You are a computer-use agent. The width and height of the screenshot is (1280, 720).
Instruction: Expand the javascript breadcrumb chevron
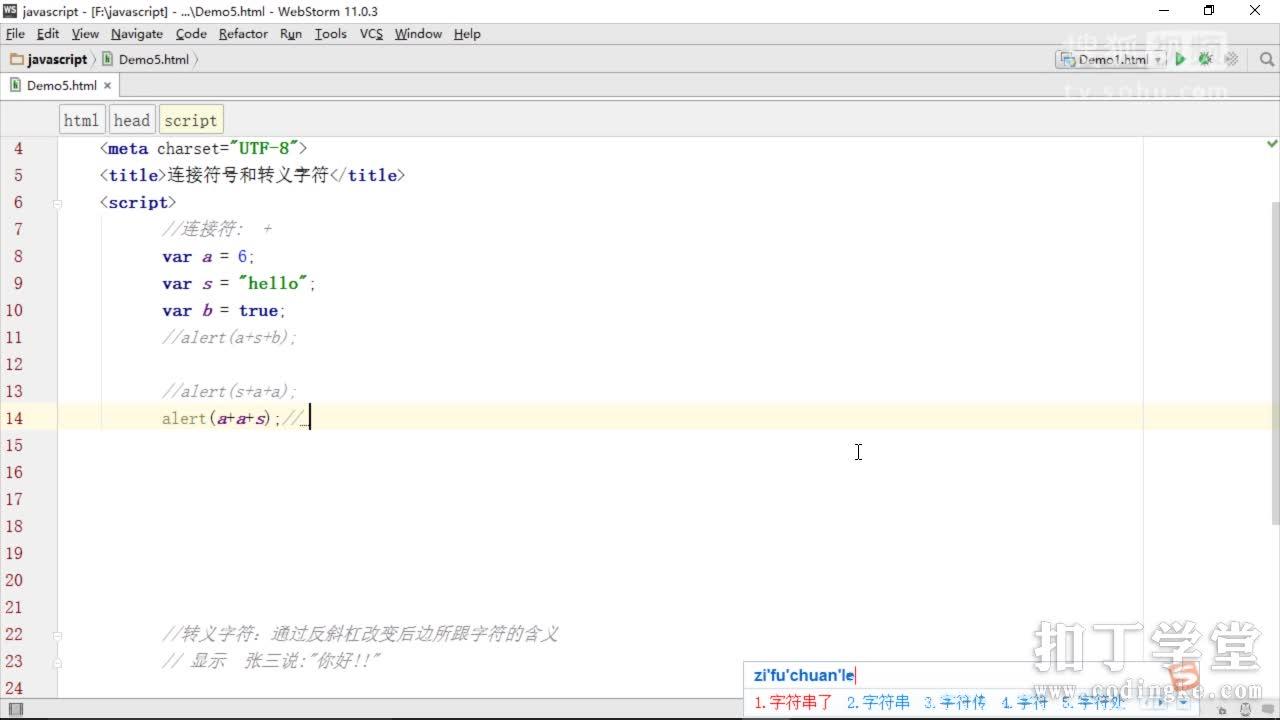(91, 59)
